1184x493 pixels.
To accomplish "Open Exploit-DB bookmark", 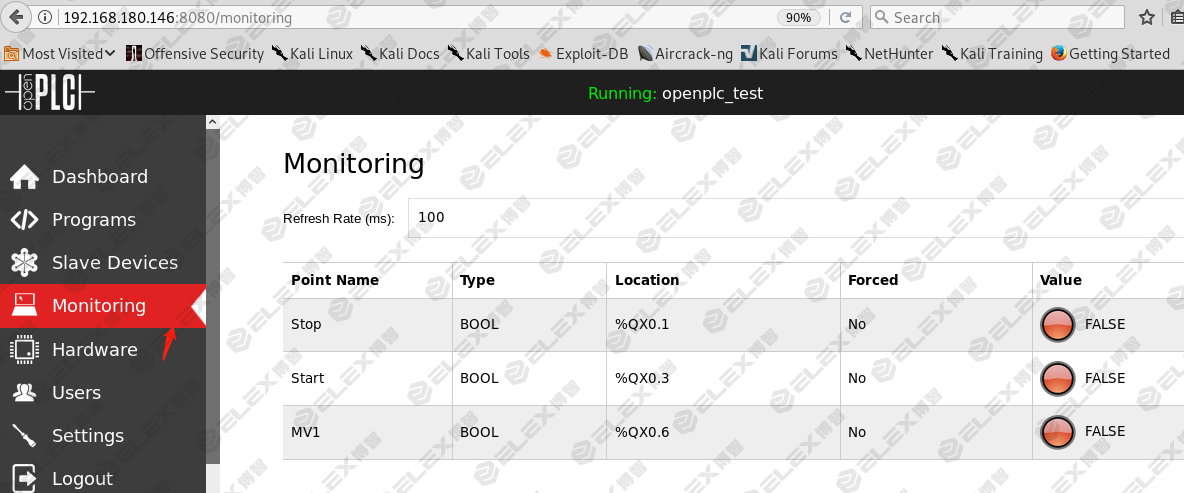I will point(583,54).
